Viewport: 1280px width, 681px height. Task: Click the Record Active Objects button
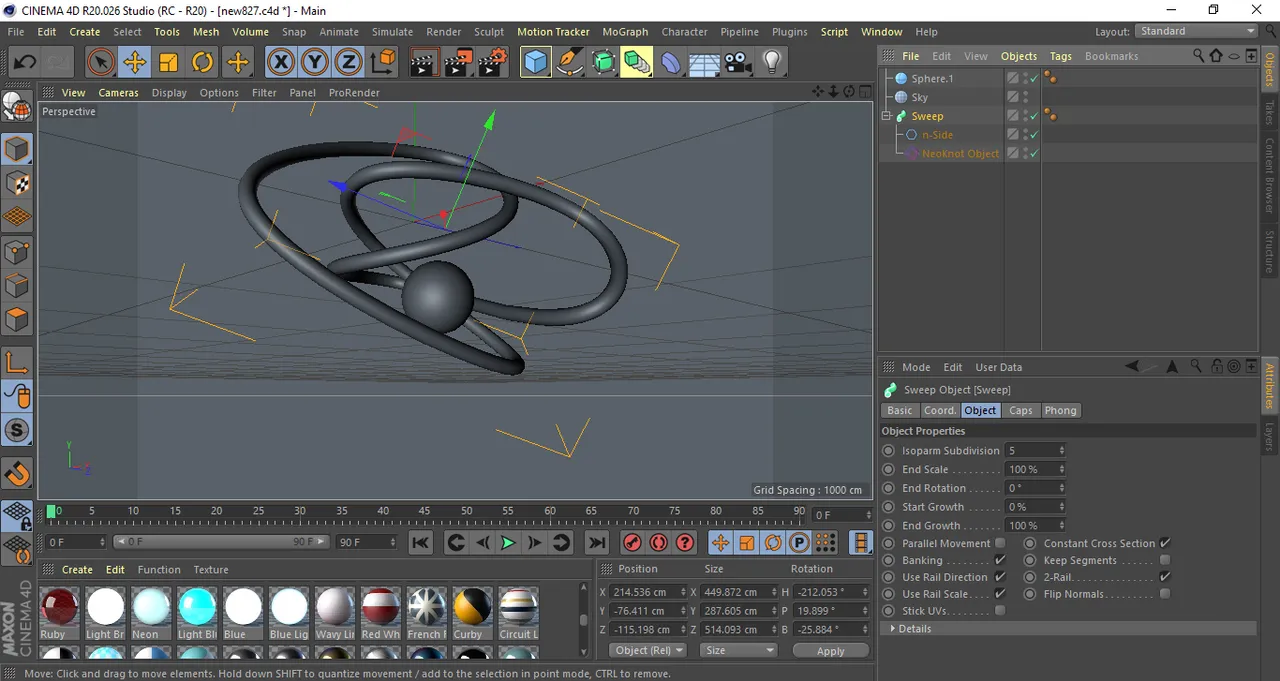pyautogui.click(x=632, y=543)
